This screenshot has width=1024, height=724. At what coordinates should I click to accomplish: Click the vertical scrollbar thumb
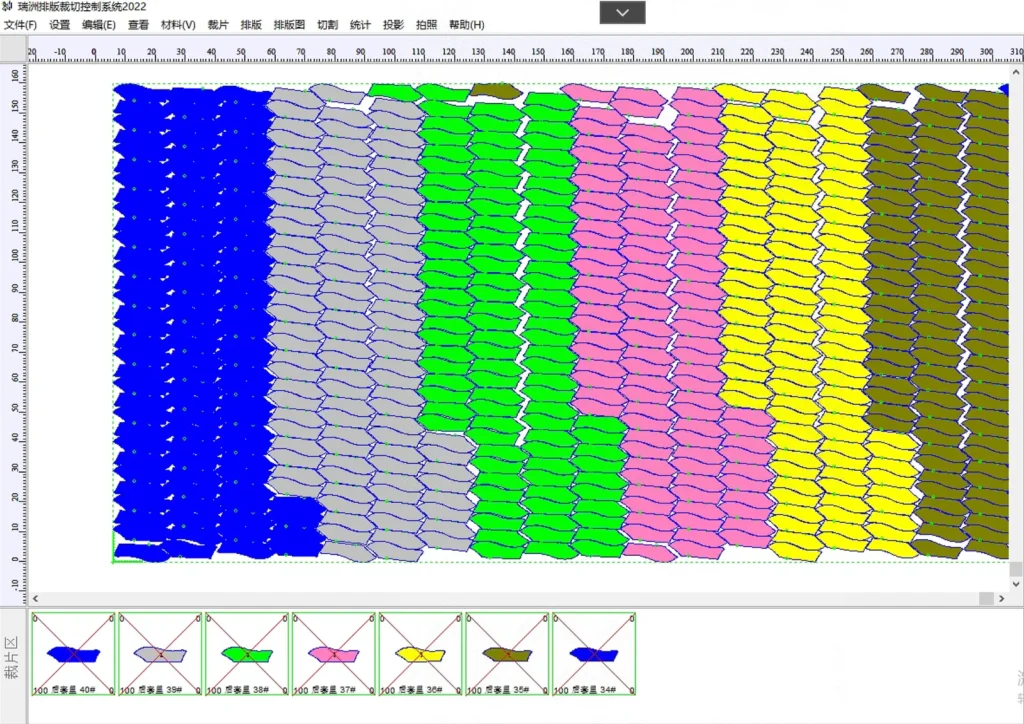coord(1016,569)
